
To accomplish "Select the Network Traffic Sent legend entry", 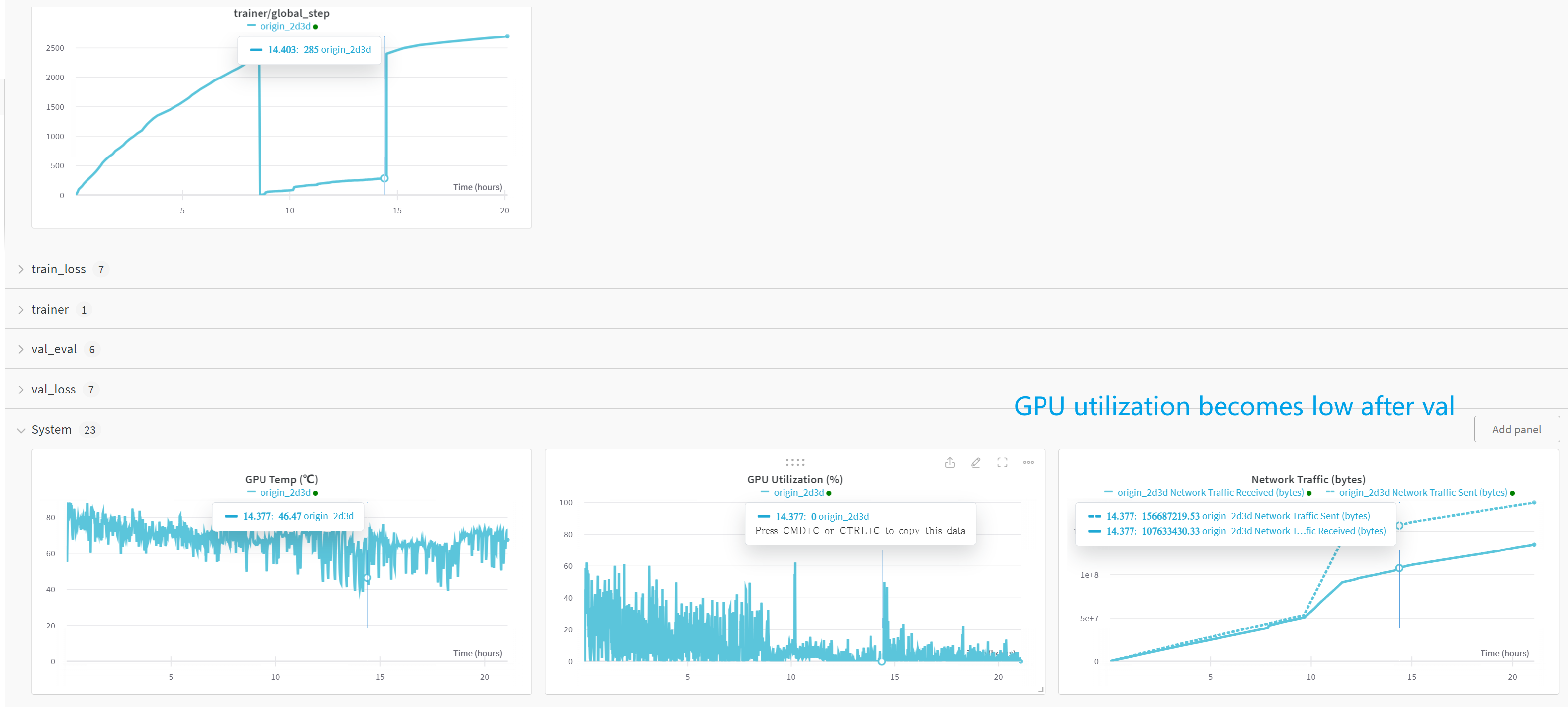I will coord(1424,492).
